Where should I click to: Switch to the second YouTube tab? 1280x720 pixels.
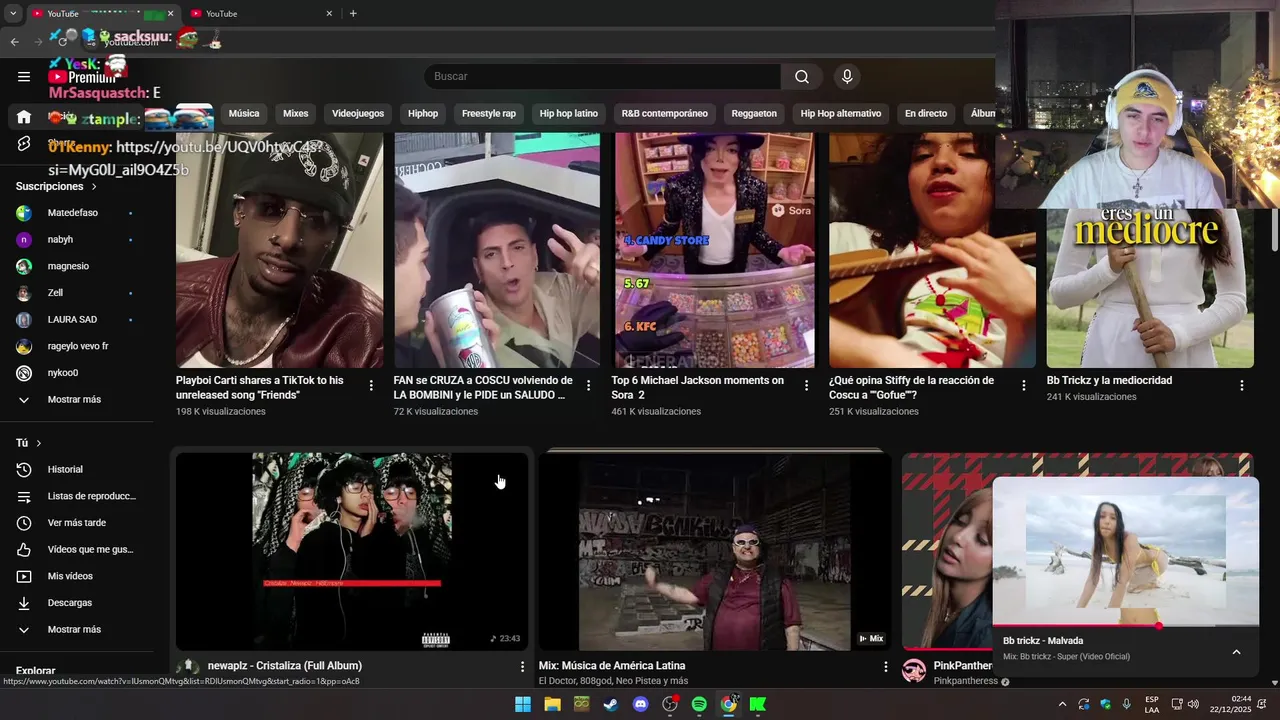(260, 13)
